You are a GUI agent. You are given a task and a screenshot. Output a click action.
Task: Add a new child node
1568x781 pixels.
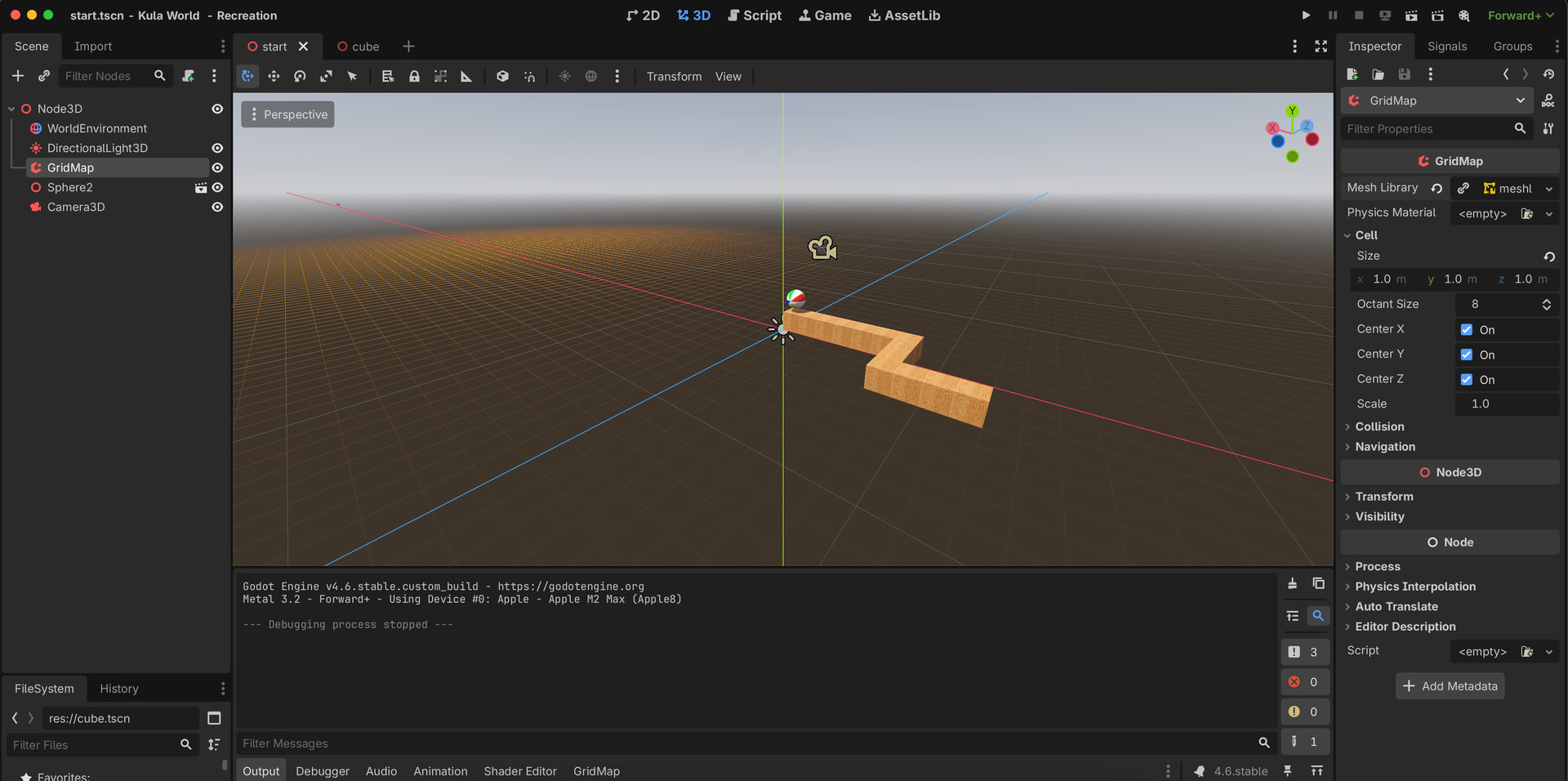click(17, 76)
